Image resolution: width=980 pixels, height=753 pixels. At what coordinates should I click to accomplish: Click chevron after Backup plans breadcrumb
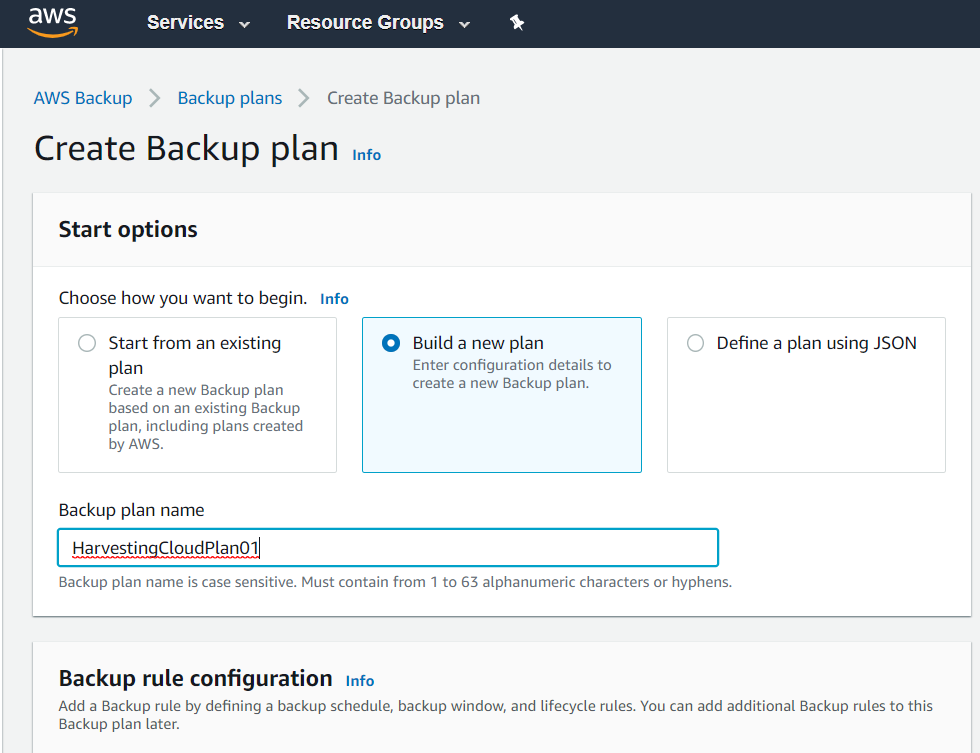coord(304,98)
